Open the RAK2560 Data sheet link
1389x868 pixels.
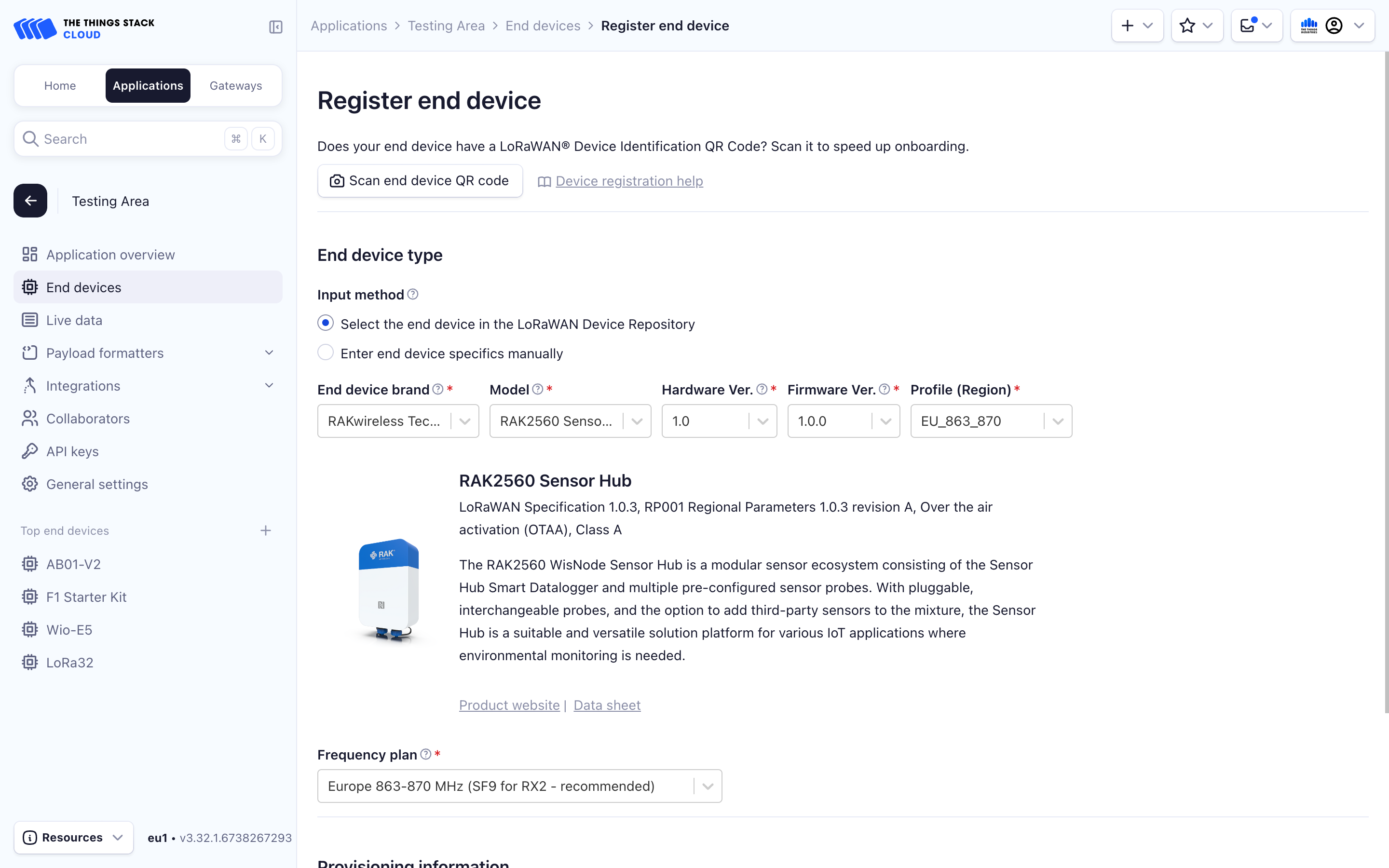607,705
